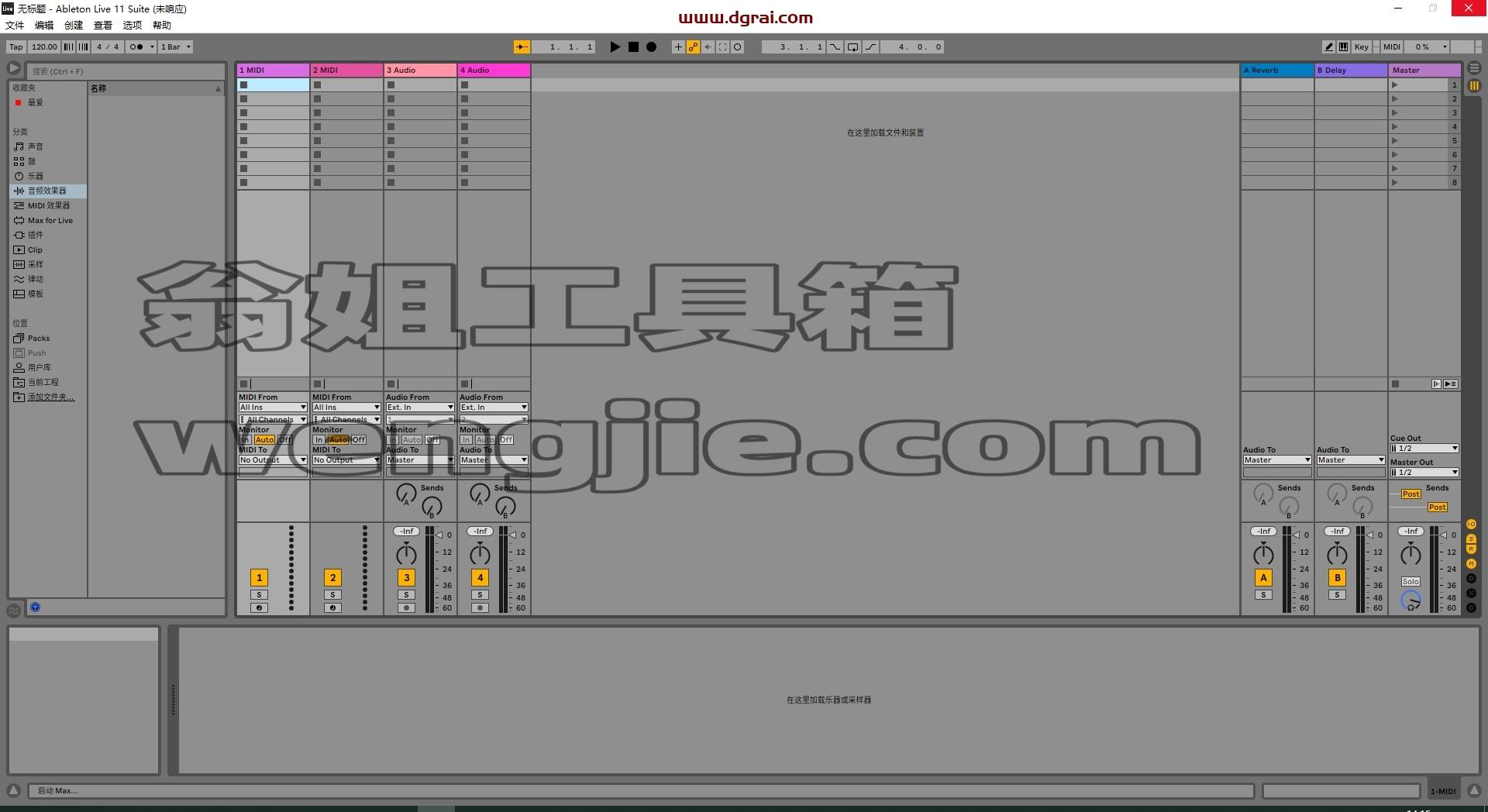Image resolution: width=1488 pixels, height=812 pixels.
Task: Click the browser search field
Action: 126,71
